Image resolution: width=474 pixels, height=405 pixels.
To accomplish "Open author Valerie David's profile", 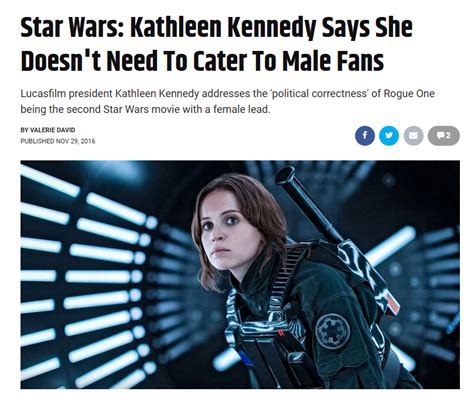I will [48, 130].
